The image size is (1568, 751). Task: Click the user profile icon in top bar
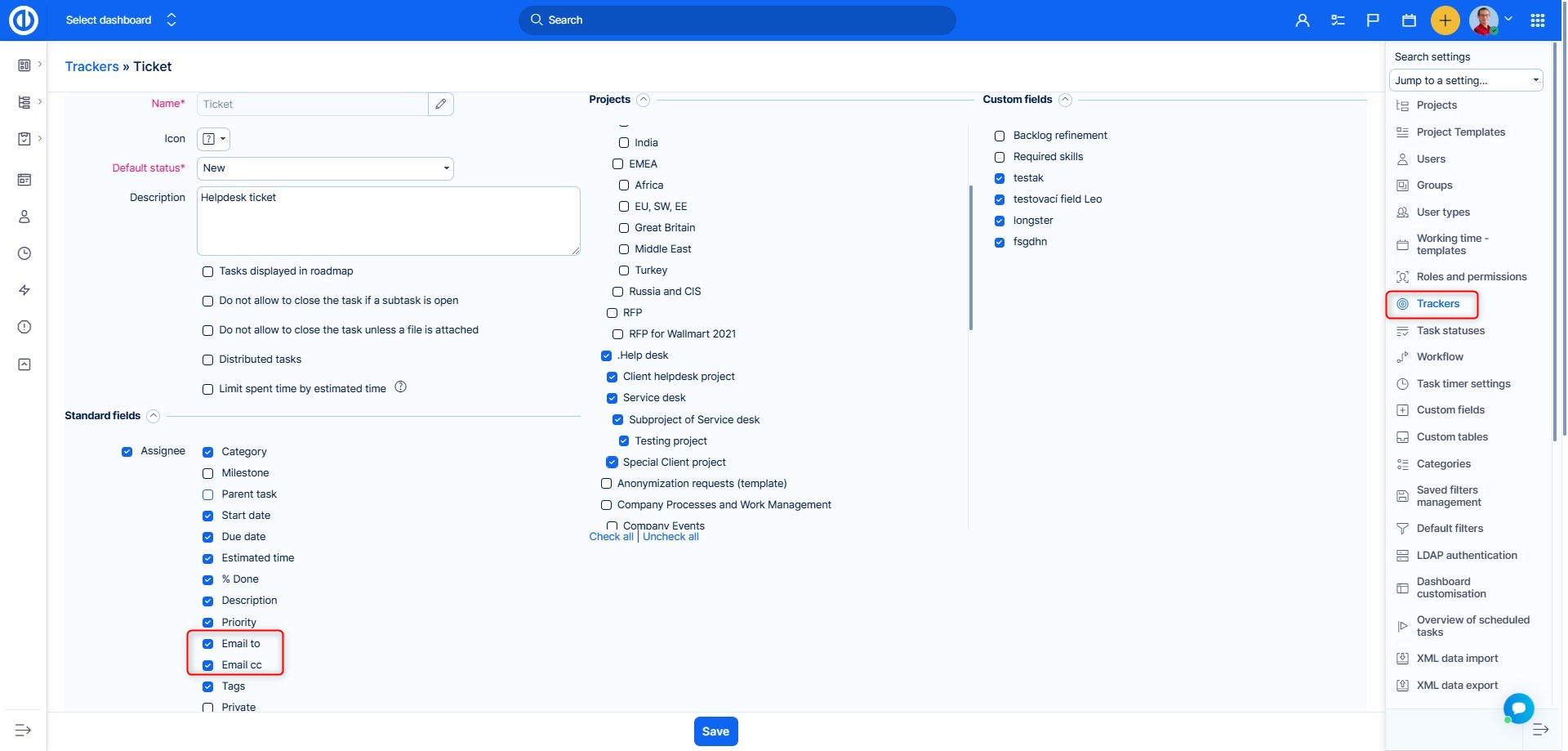(1302, 20)
